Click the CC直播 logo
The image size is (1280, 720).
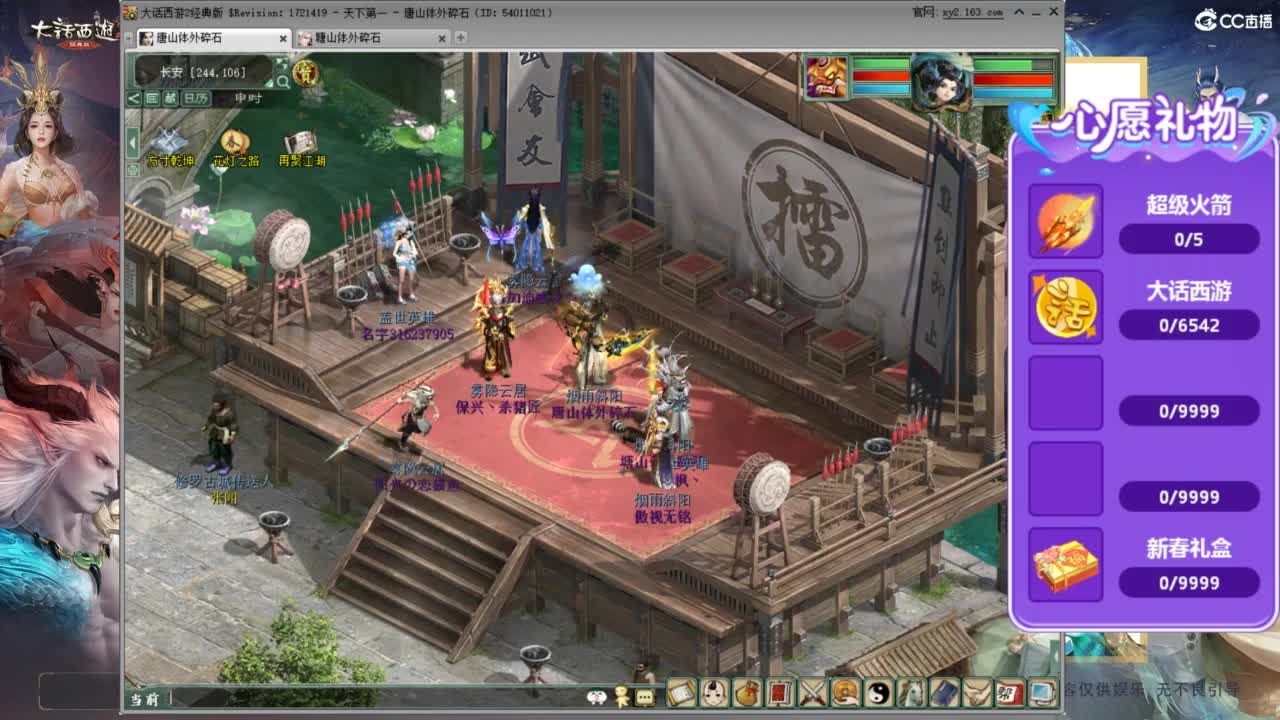click(x=1233, y=20)
